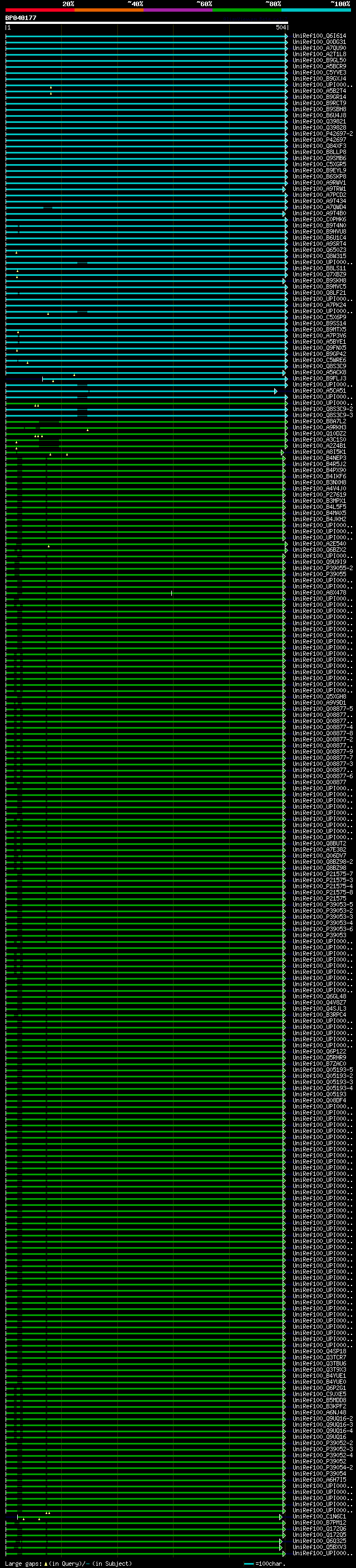This screenshot has height=1568, width=356.
Task: Select hit label UniRef100_B4JKH2
Action: pos(319,519)
